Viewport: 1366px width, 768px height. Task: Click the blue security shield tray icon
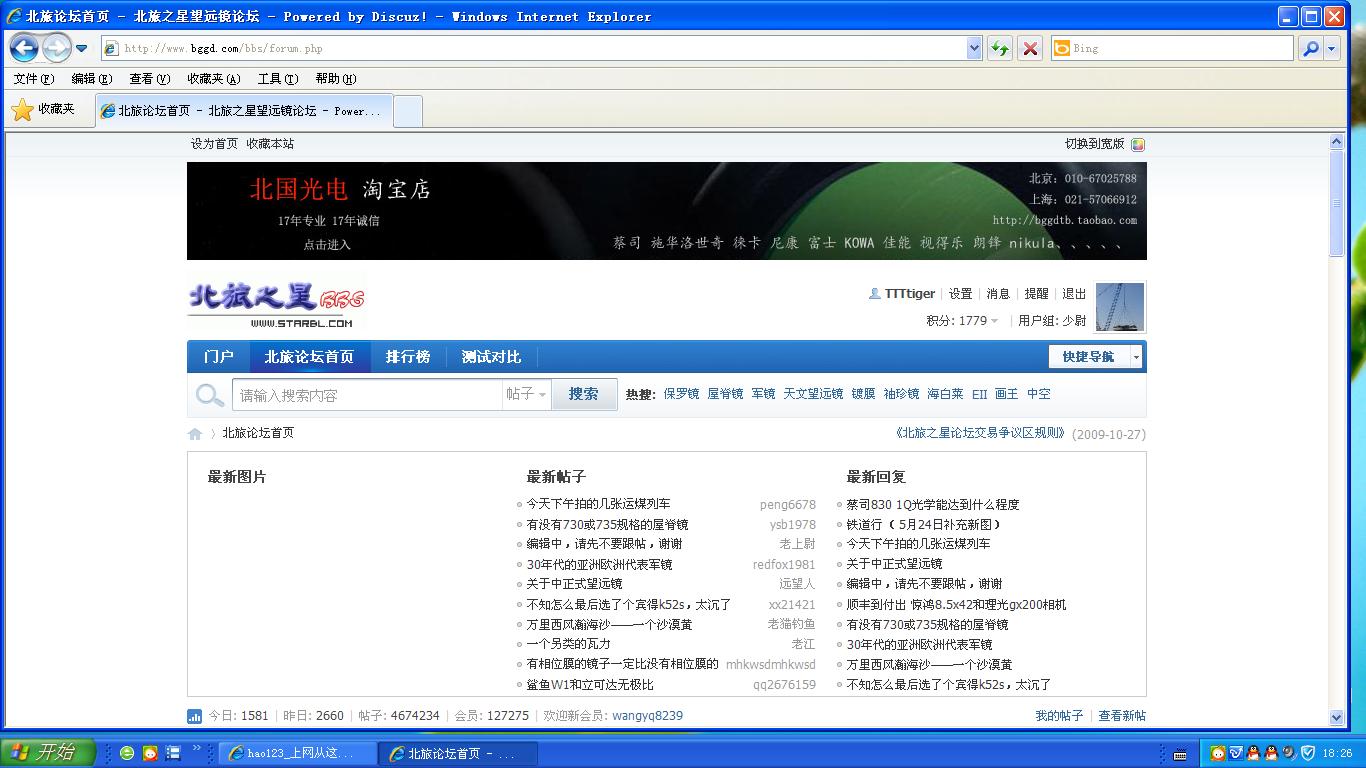(x=1307, y=753)
